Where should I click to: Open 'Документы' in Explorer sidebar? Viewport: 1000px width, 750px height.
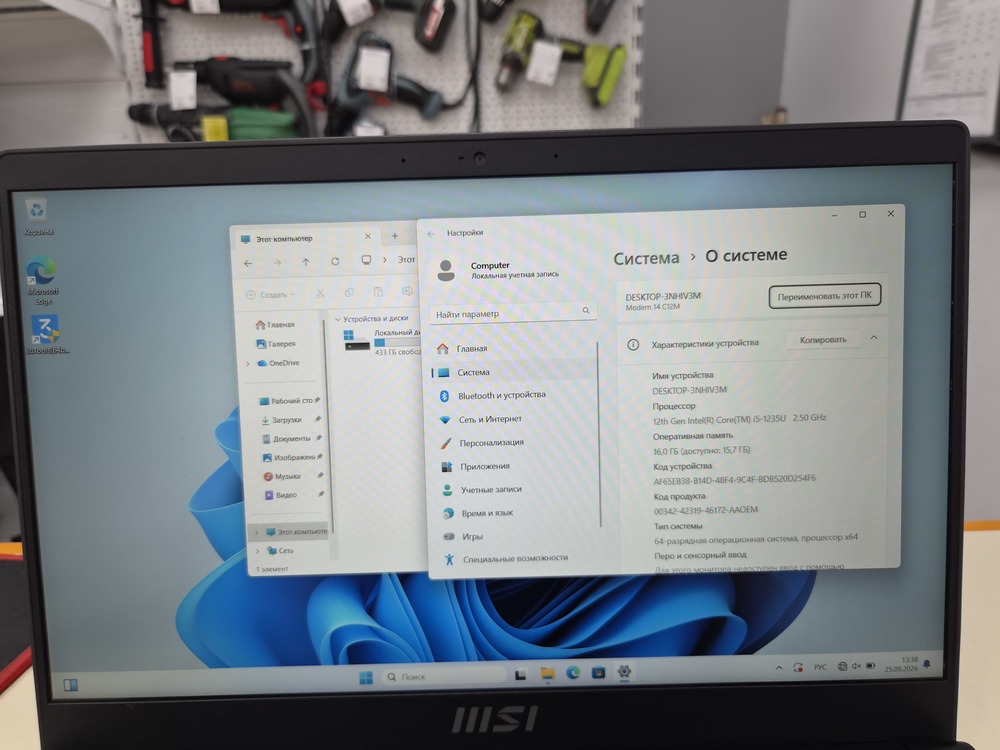click(x=286, y=439)
